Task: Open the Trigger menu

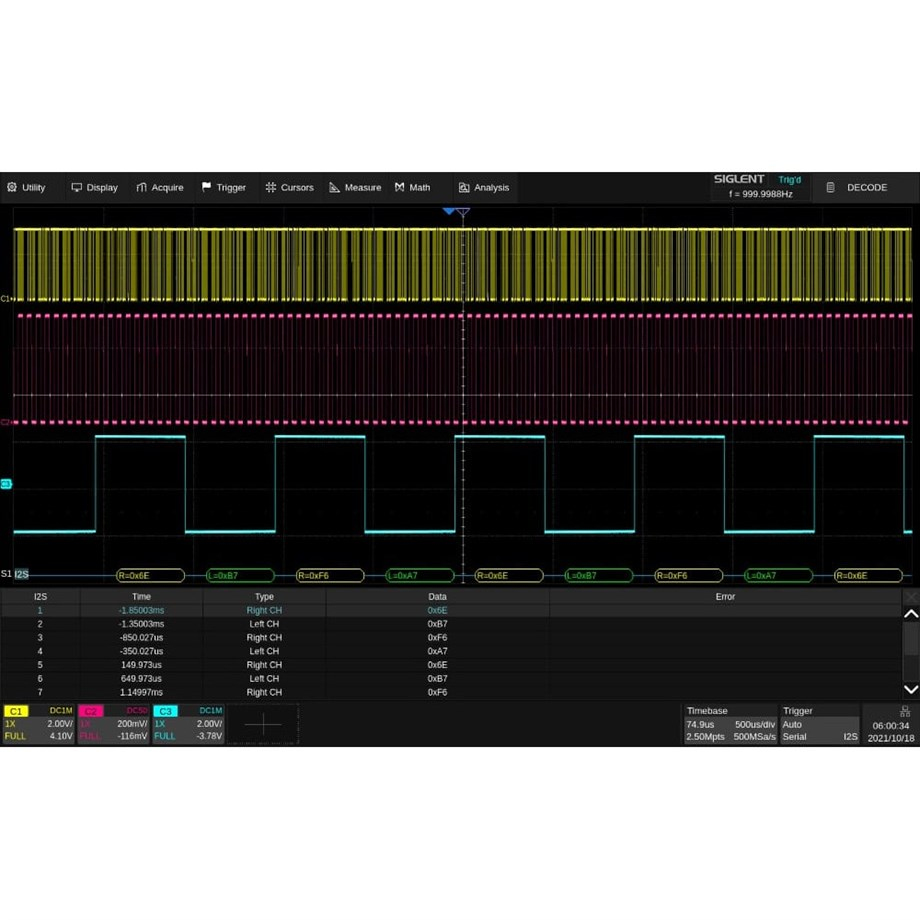Action: point(224,187)
